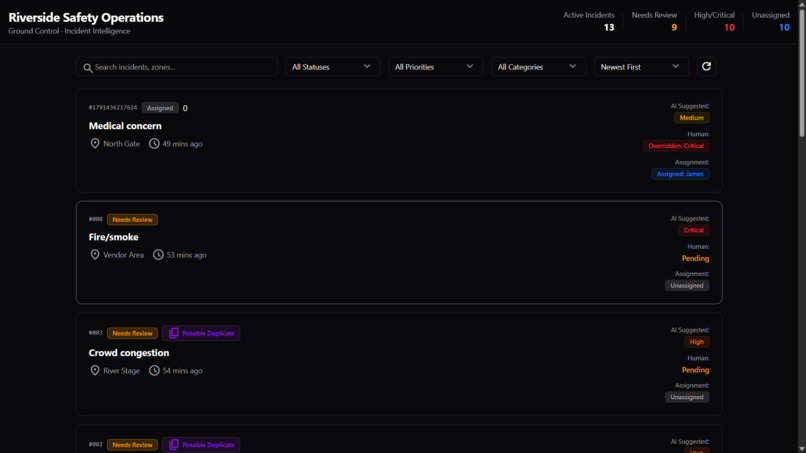Click Pending human status on Crowd congestion
806x453 pixels.
coord(695,370)
